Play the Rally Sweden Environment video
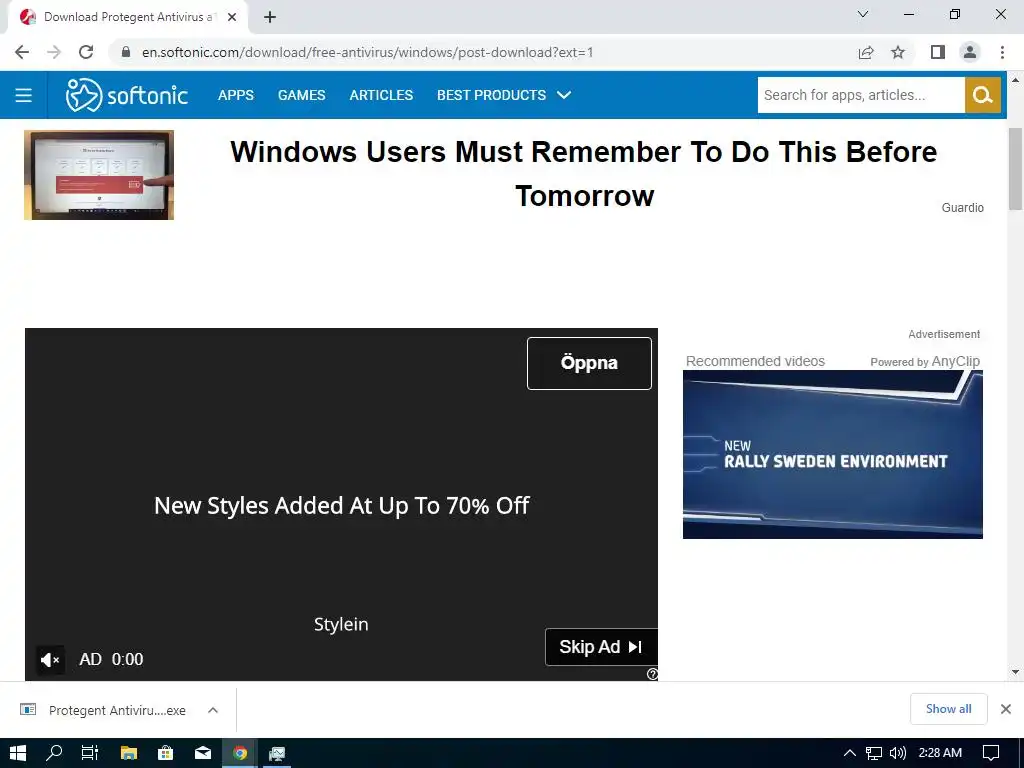1024x768 pixels. [833, 455]
